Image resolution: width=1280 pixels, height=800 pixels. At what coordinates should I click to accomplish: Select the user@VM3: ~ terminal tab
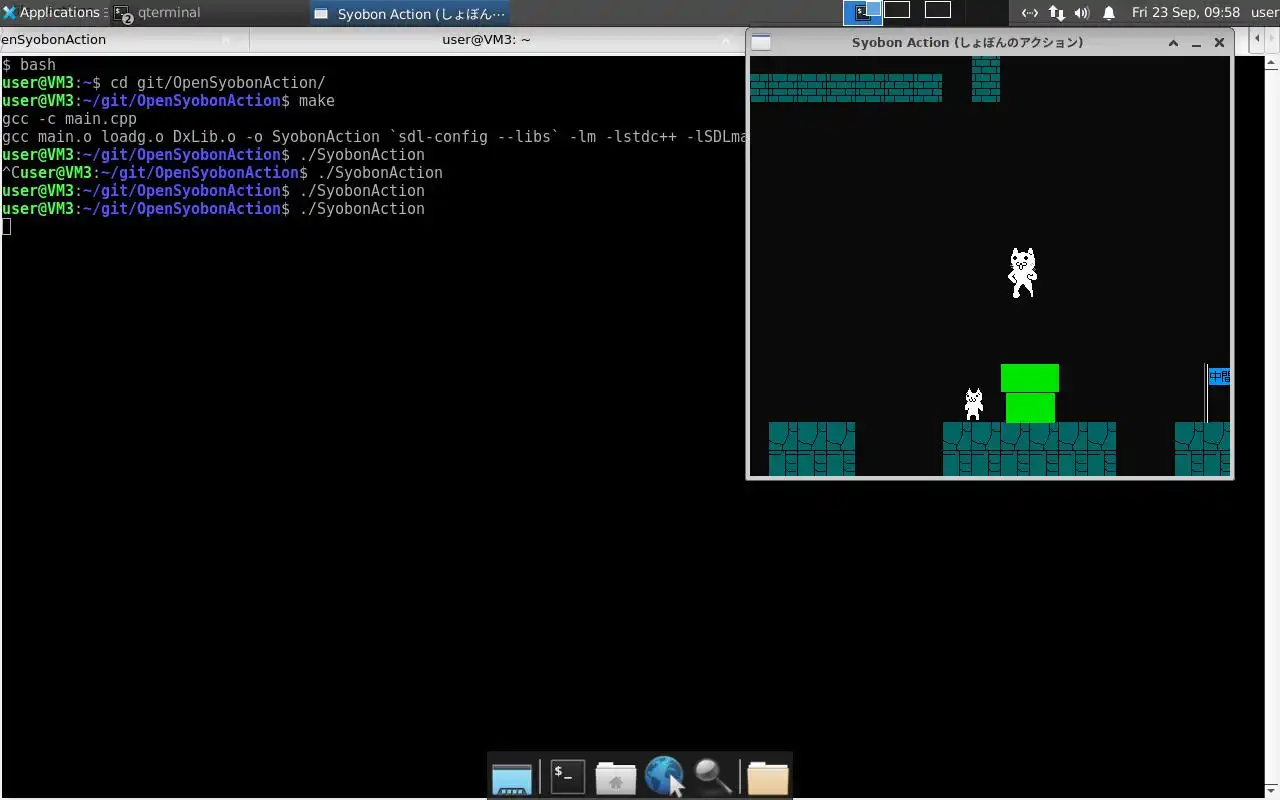[487, 40]
